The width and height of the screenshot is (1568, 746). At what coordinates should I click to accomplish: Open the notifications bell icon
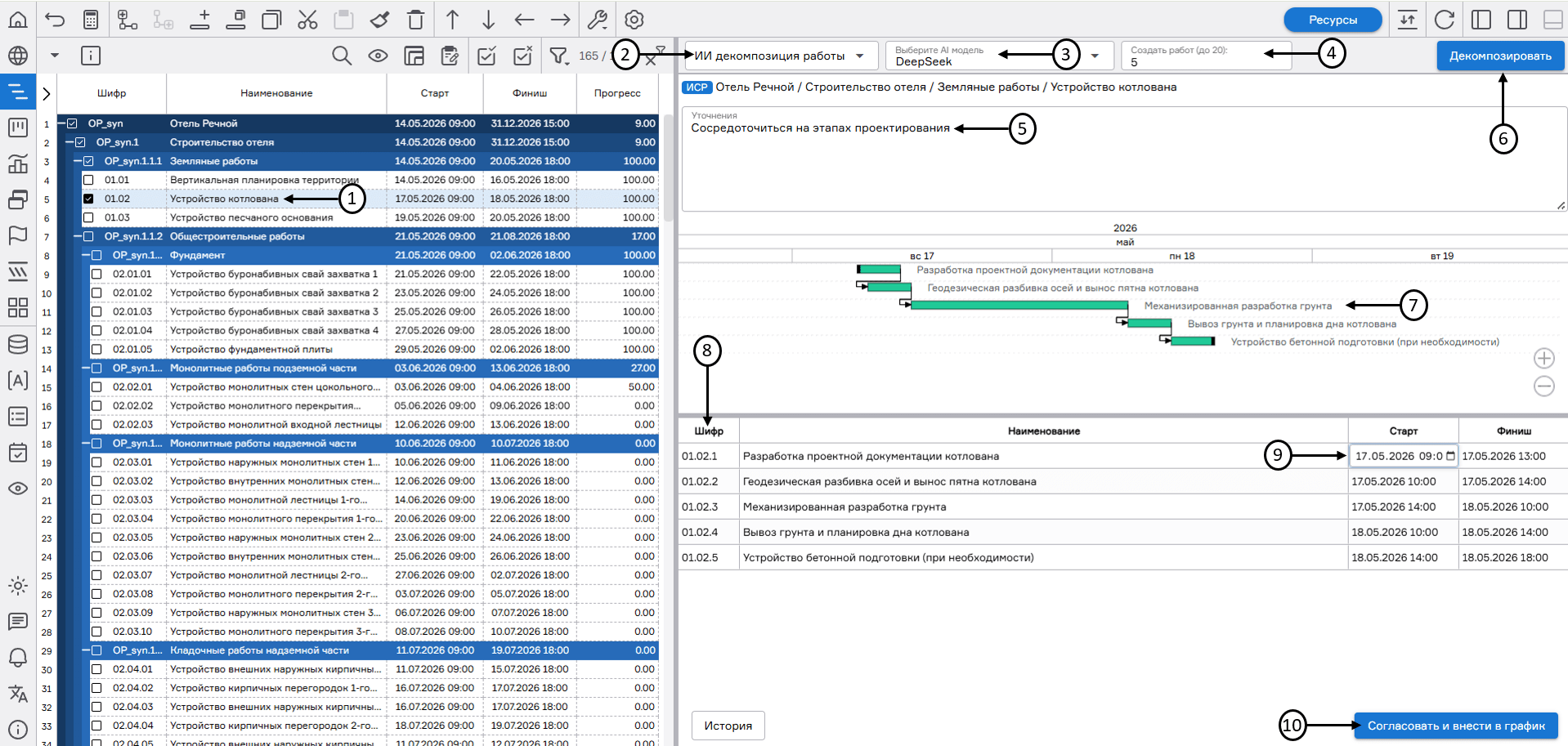[x=18, y=658]
